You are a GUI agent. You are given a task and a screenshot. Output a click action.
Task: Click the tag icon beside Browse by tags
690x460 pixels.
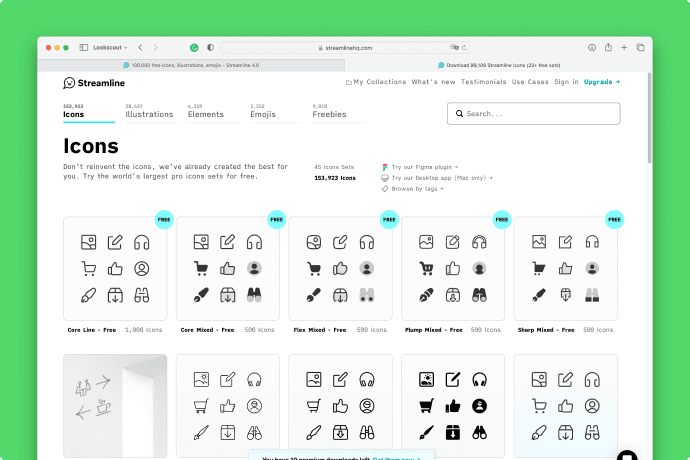click(x=385, y=189)
